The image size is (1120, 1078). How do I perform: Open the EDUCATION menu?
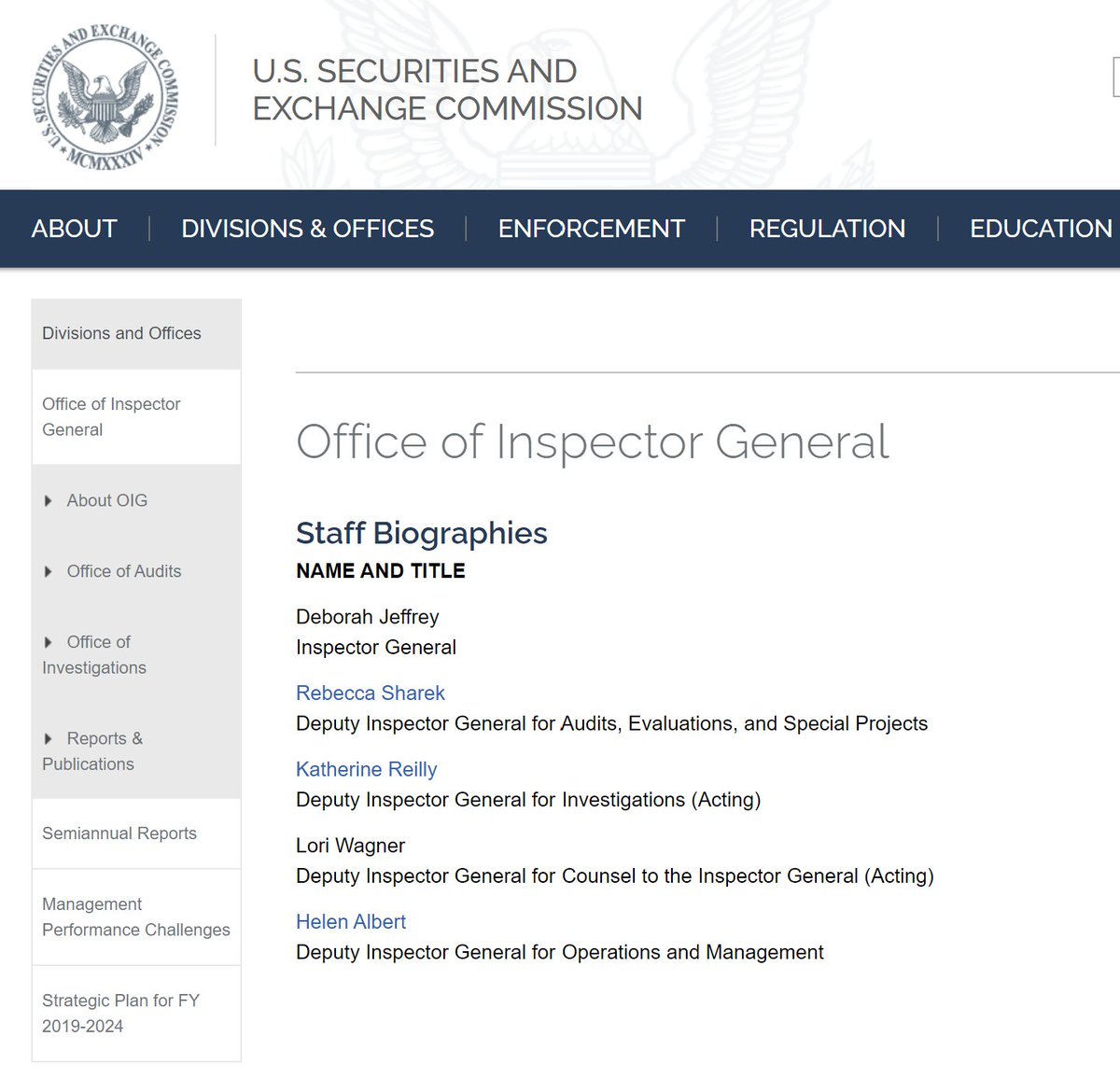coord(1040,229)
